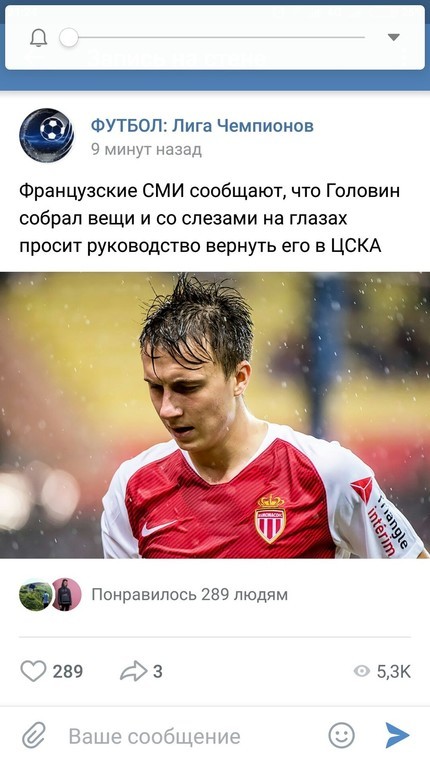Image resolution: width=430 pixels, height=764 pixels.
Task: Open the soccer ball group avatar
Action: click(47, 135)
